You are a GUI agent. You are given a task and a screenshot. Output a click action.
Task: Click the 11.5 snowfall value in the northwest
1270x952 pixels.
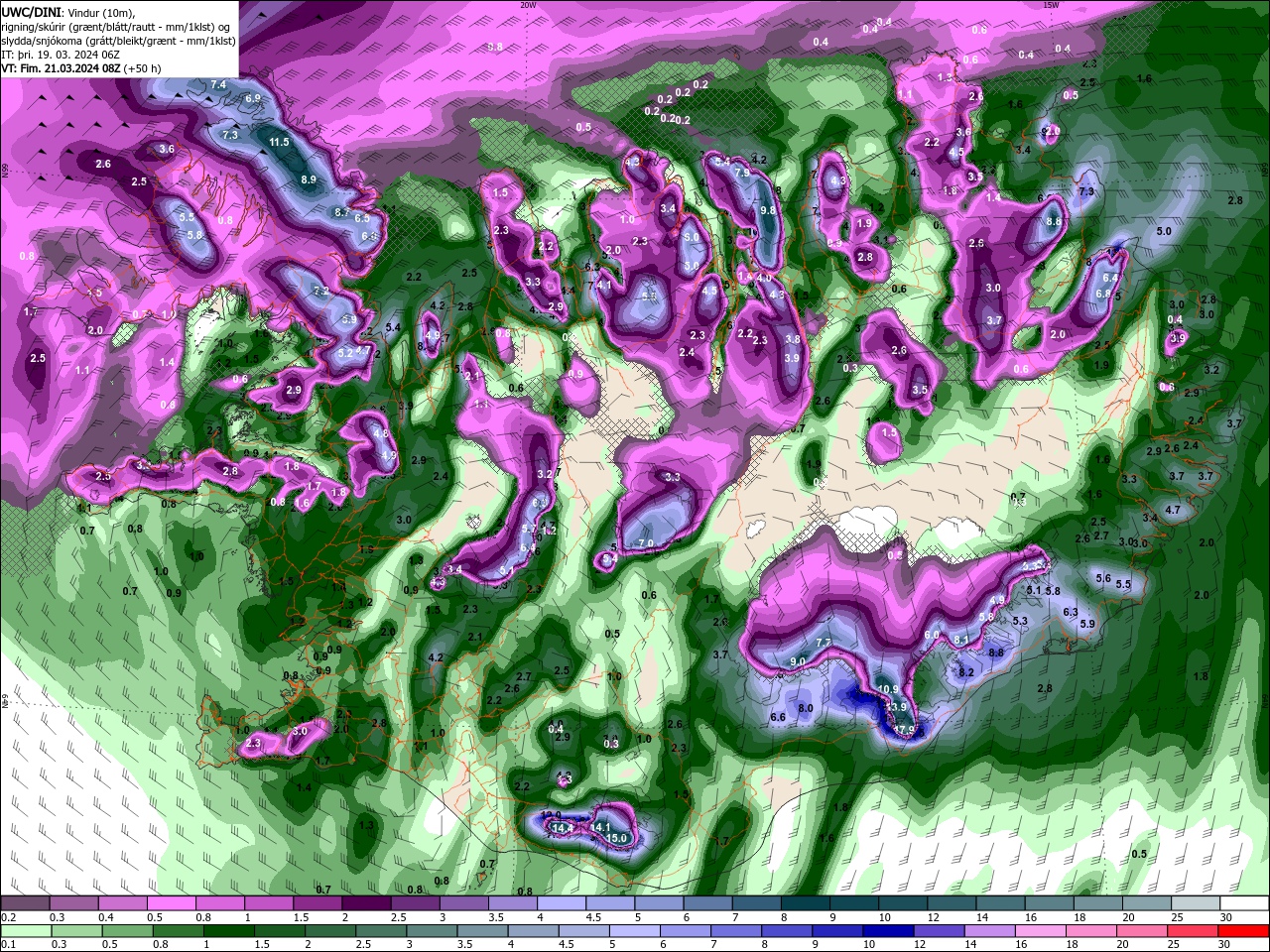279,142
